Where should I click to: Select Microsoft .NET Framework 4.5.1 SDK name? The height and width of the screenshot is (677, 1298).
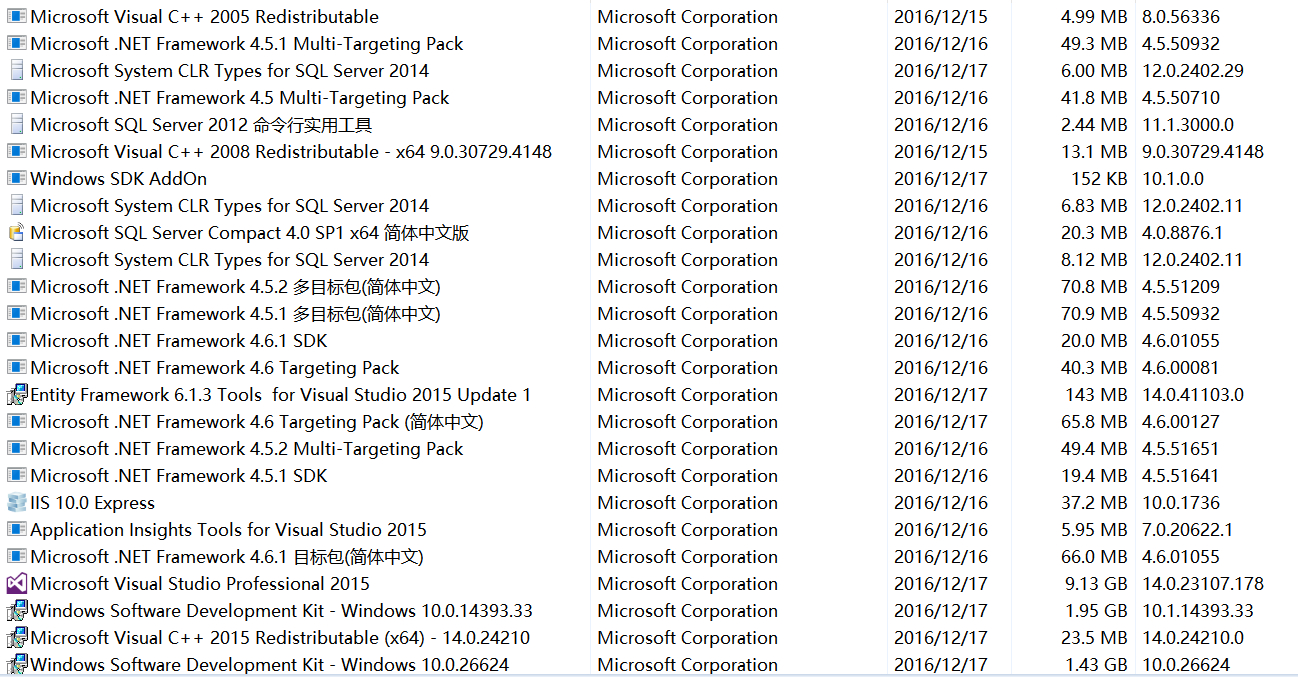point(179,476)
